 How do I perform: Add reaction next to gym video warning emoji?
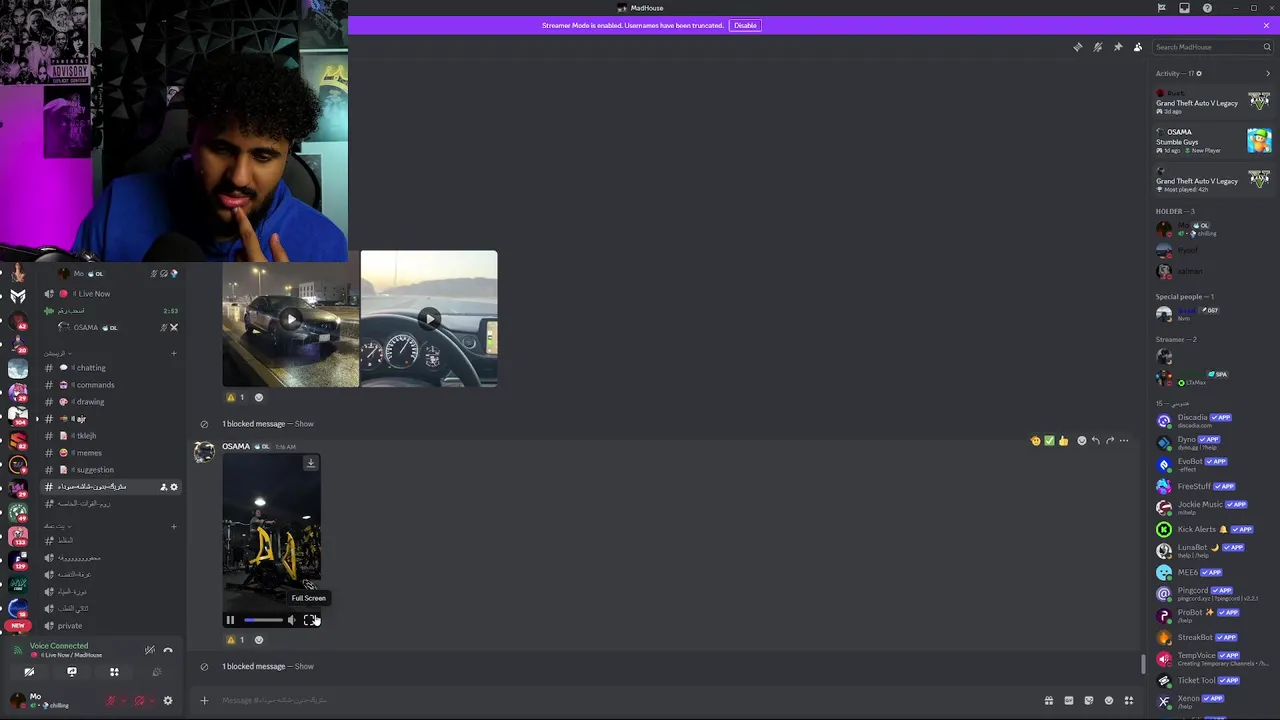coord(259,640)
